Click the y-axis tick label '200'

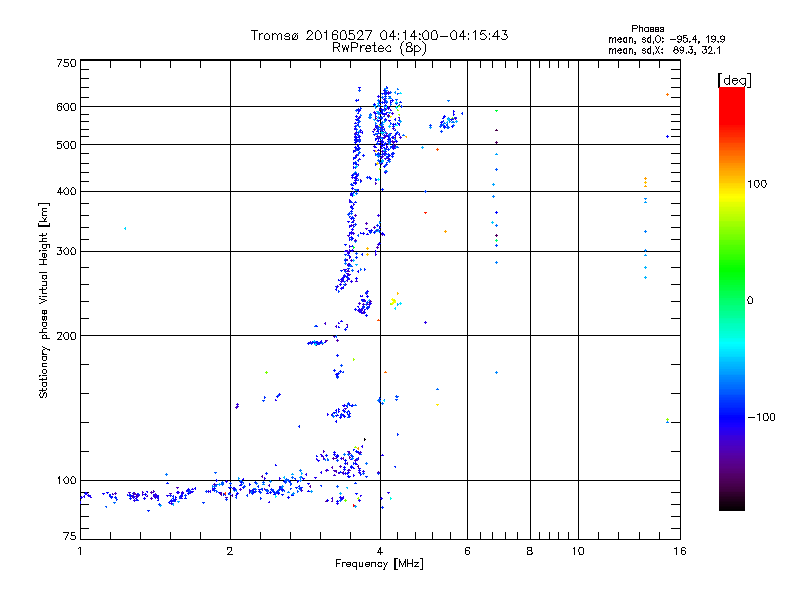pyautogui.click(x=66, y=336)
